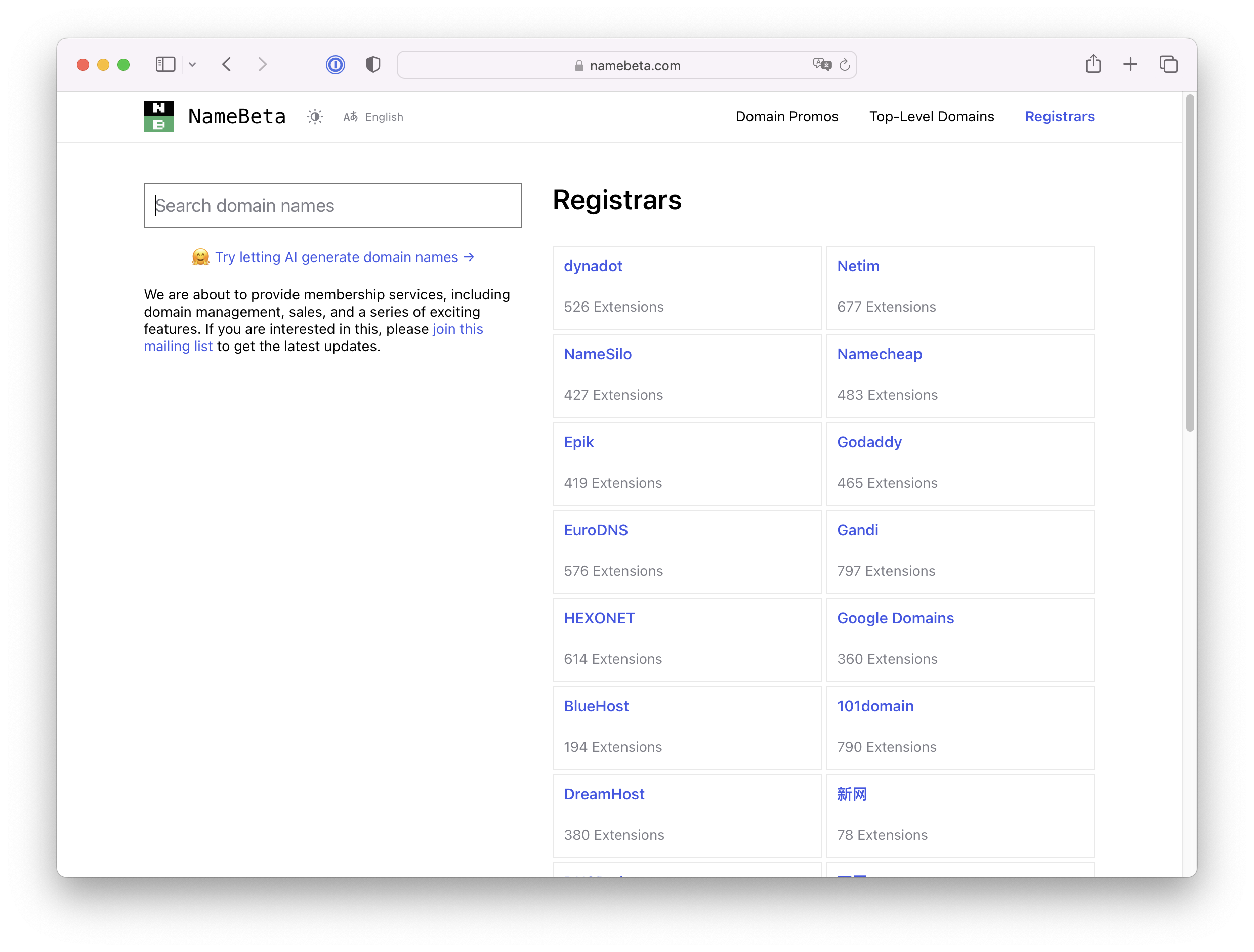This screenshot has width=1254, height=952.
Task: Open the EuroDNS registrar link
Action: [595, 530]
